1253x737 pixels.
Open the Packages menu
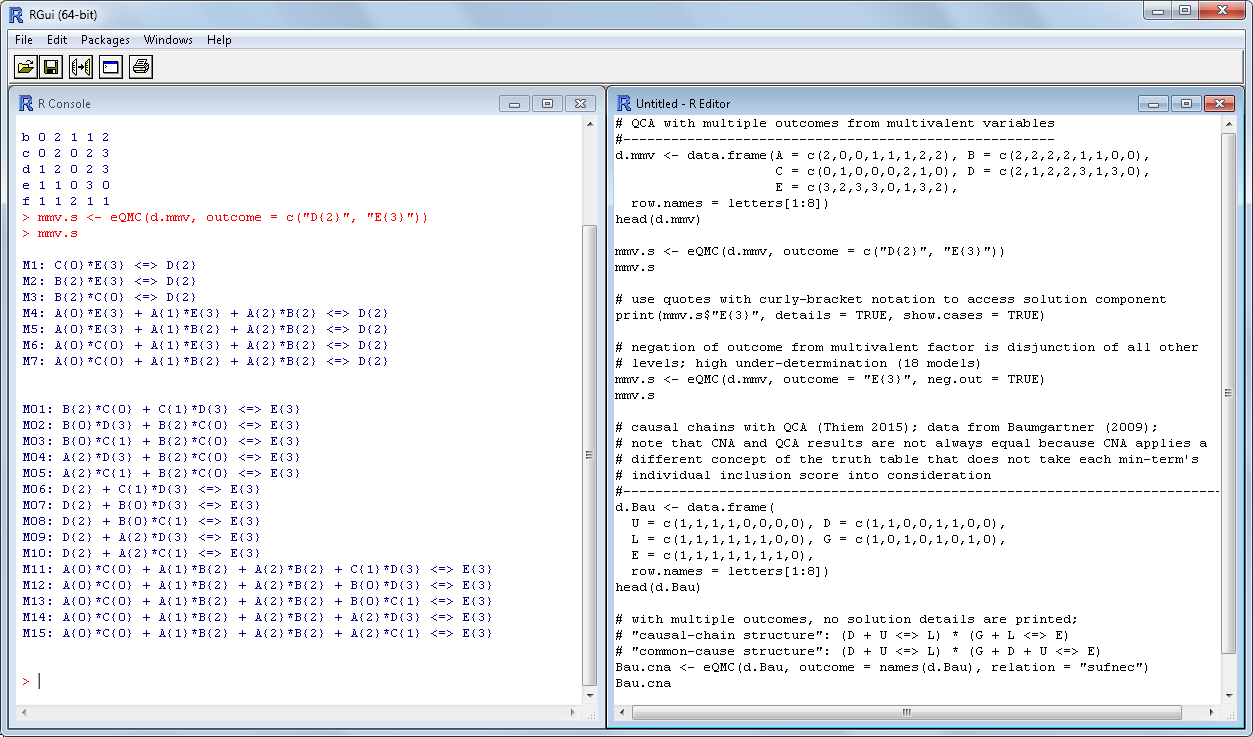point(105,40)
